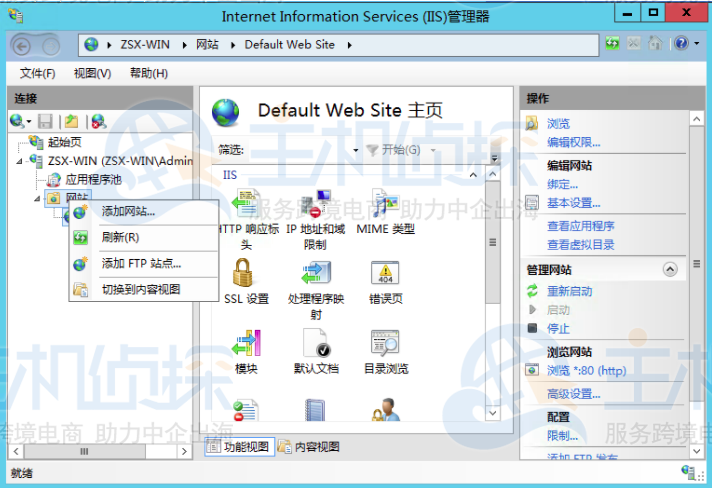Collapse the ZSX-WIN server tree node
The width and height of the screenshot is (712, 488).
click(x=20, y=161)
